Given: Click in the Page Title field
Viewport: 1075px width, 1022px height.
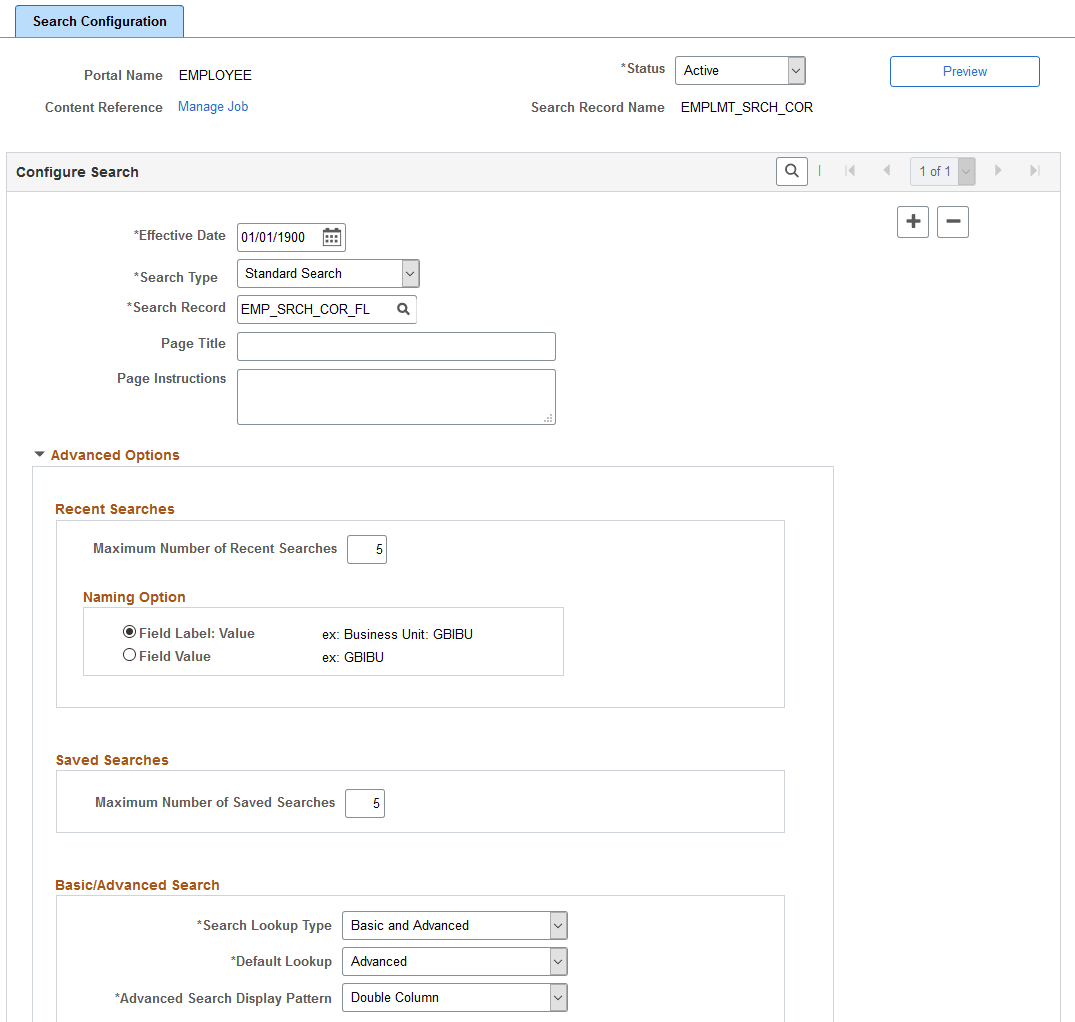Looking at the screenshot, I should pos(395,346).
